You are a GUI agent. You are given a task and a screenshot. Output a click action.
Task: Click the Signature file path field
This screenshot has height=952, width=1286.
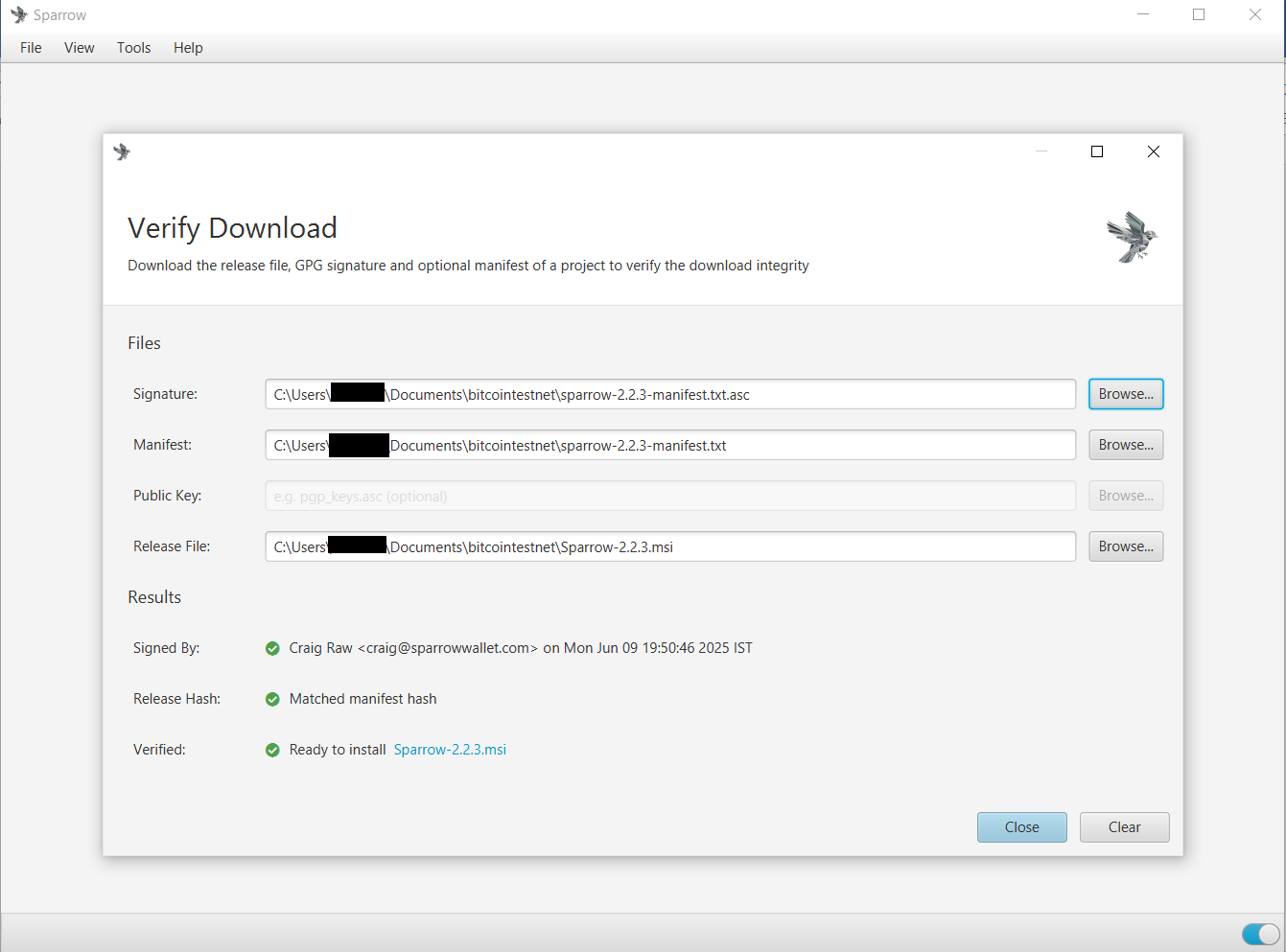point(670,394)
